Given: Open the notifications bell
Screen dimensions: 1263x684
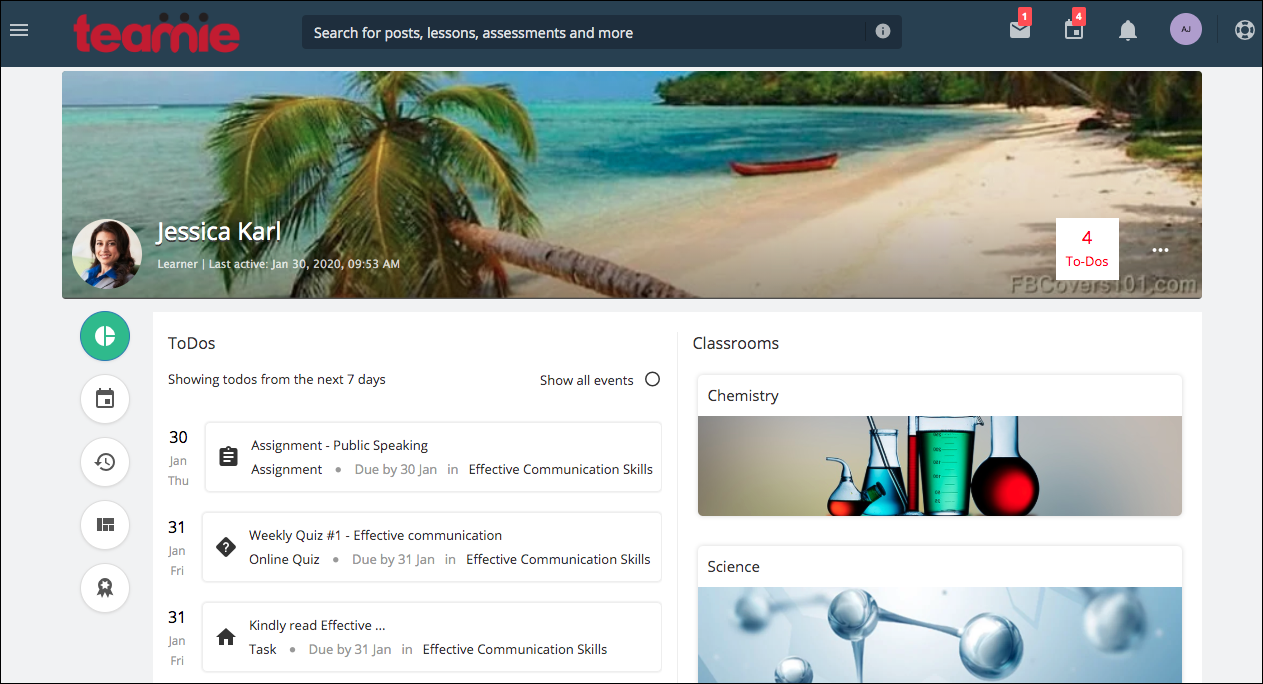Looking at the screenshot, I should click(1128, 31).
